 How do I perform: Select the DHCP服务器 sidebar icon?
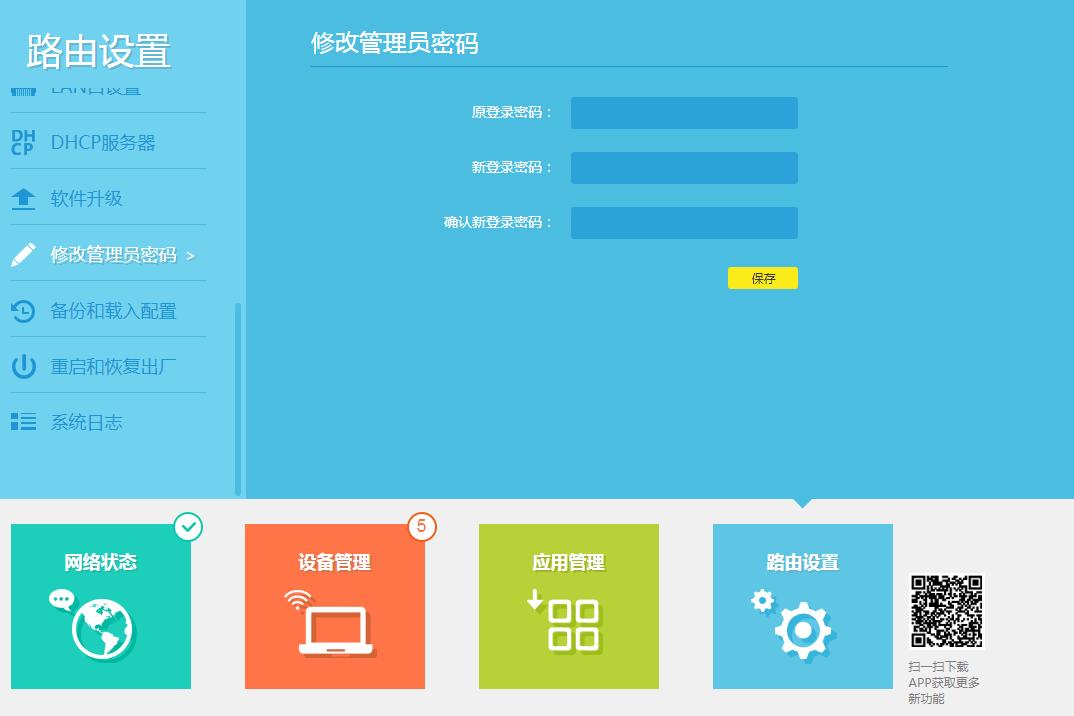(21, 141)
